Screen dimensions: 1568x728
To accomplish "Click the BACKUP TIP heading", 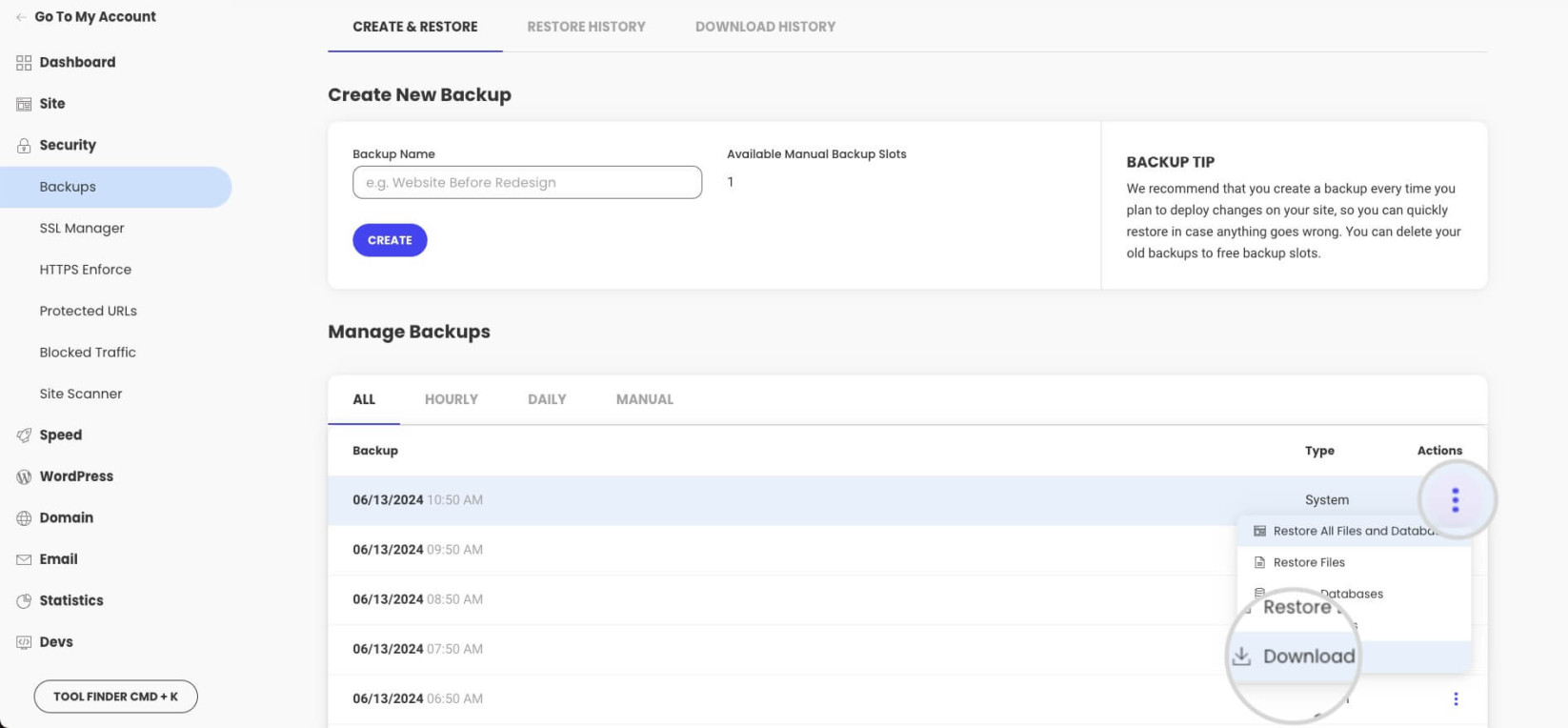I will (x=1170, y=162).
